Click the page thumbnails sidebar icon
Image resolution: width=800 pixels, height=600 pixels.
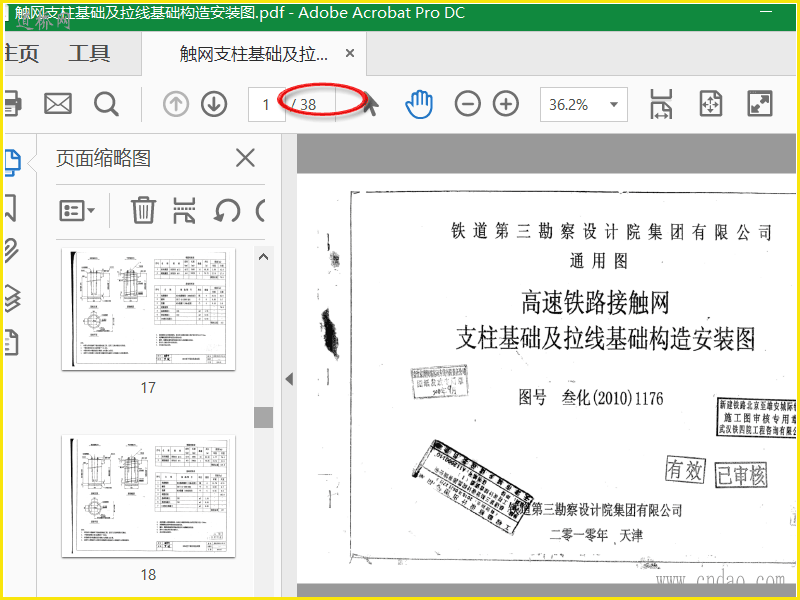pos(11,163)
